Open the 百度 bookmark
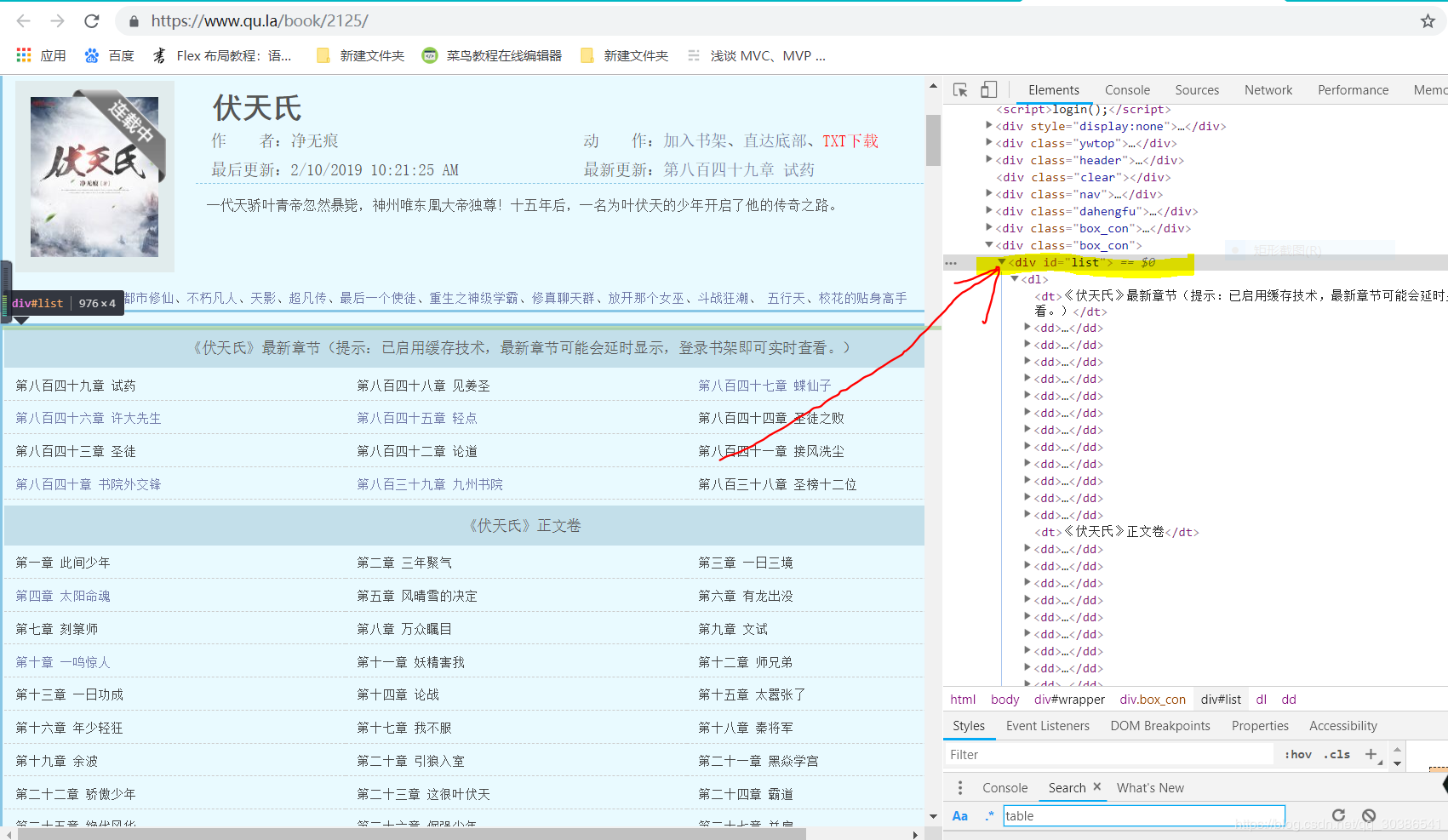Viewport: 1448px width, 840px height. pos(109,55)
